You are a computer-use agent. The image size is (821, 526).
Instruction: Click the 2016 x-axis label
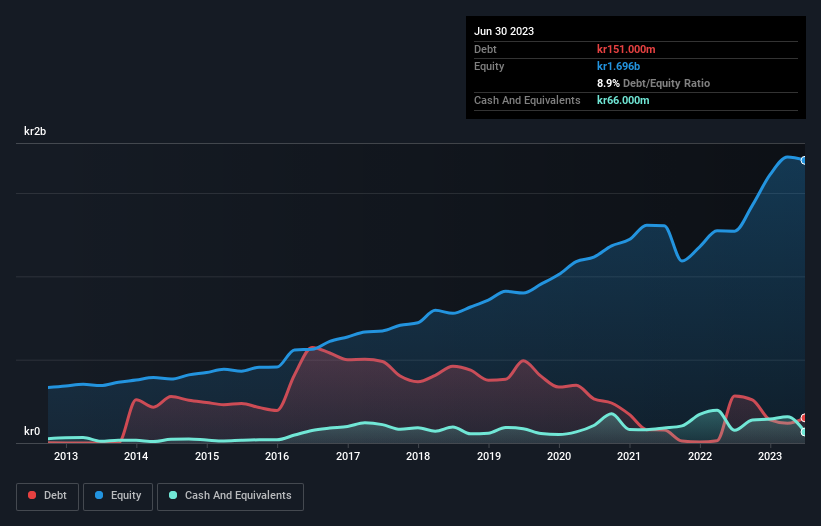[277, 456]
